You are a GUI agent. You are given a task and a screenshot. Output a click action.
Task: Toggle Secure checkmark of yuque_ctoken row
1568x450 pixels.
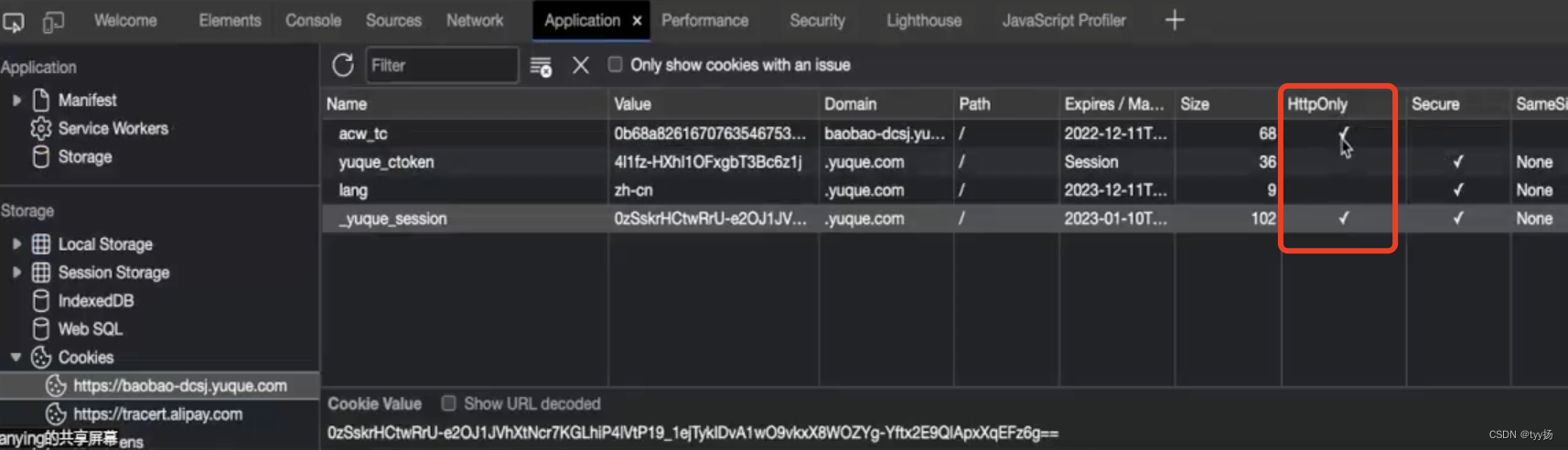(1458, 162)
